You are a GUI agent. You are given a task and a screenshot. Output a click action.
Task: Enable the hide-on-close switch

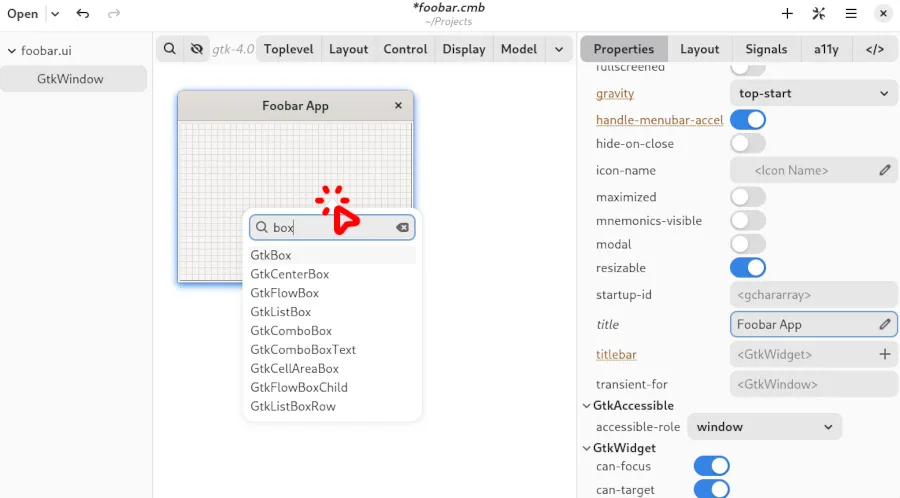(x=748, y=144)
